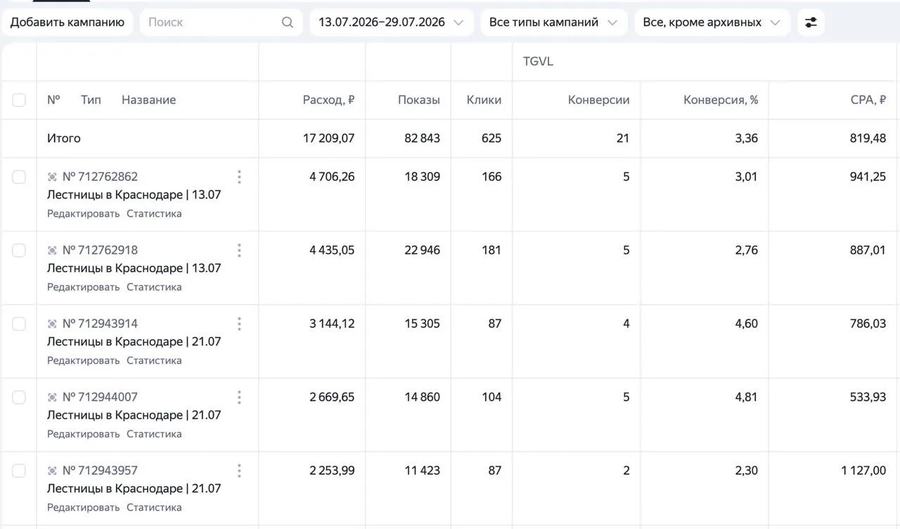The height and width of the screenshot is (529, 900).
Task: Open Статистика link for campaign 712943914
Action: (x=154, y=360)
